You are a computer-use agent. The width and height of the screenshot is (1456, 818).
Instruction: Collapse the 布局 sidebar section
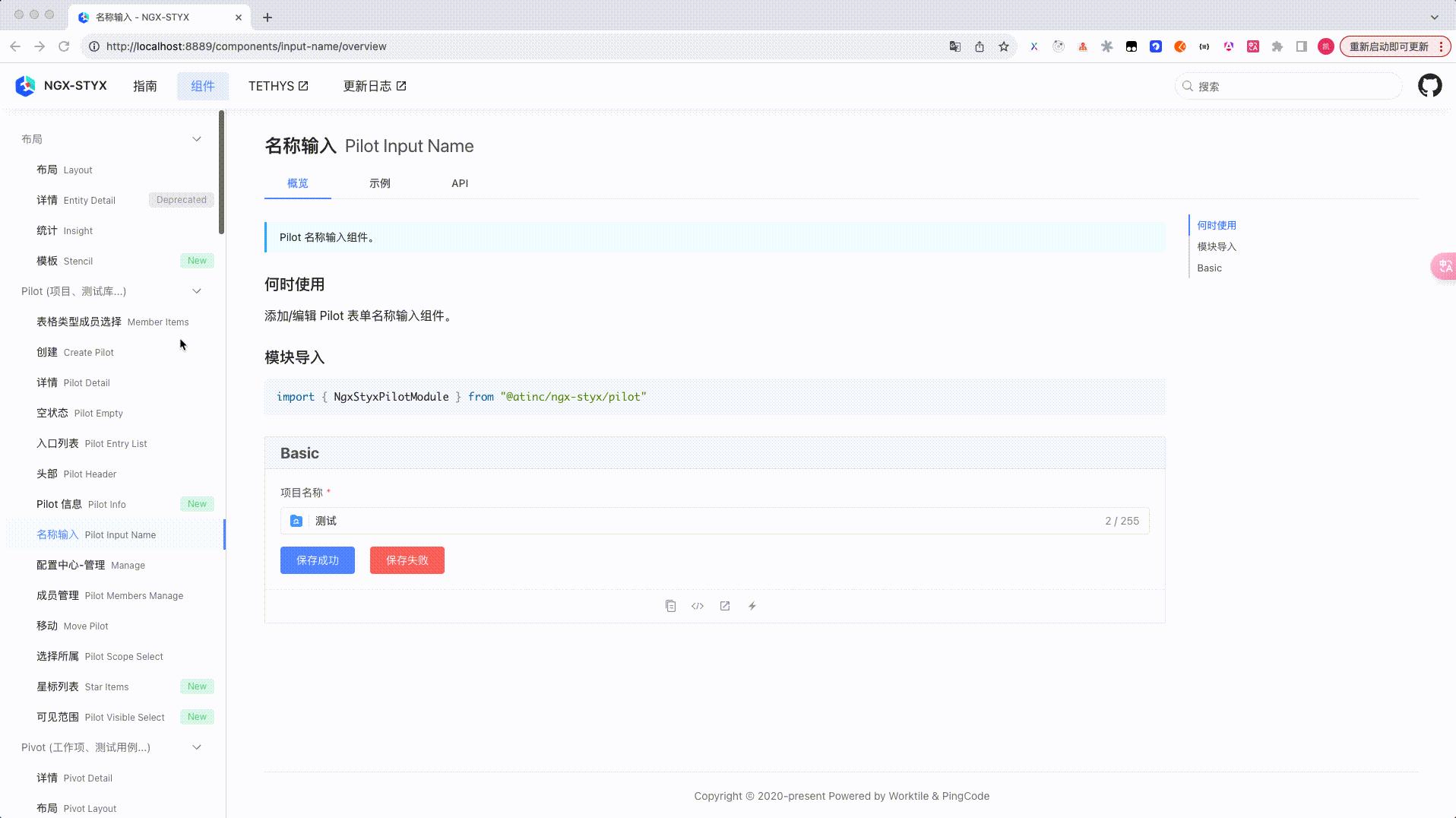click(197, 139)
